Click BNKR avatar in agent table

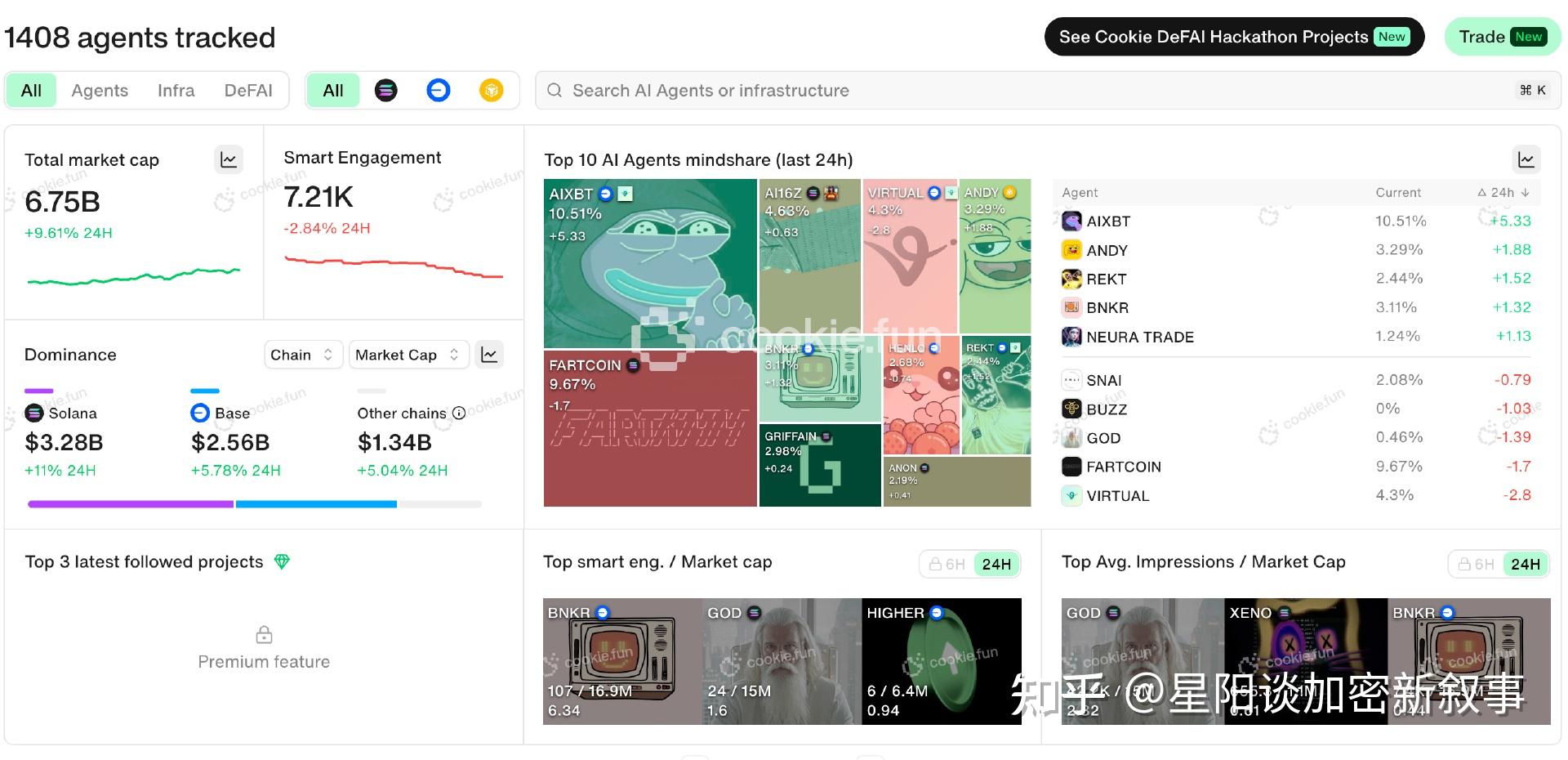coord(1071,307)
